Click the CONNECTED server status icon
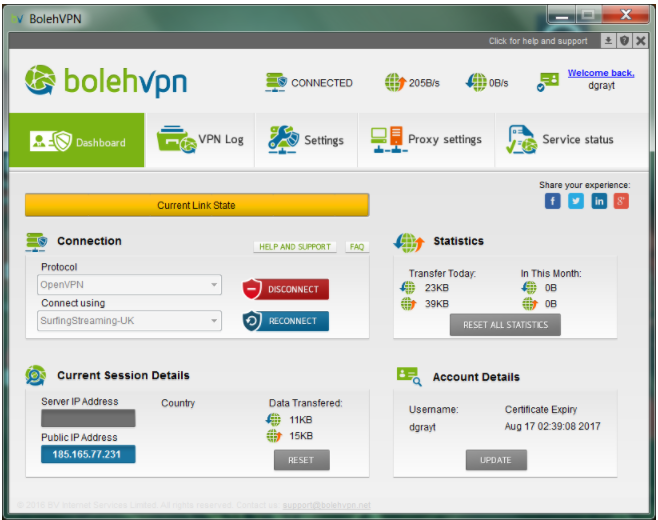This screenshot has width=658, height=520. click(x=276, y=82)
